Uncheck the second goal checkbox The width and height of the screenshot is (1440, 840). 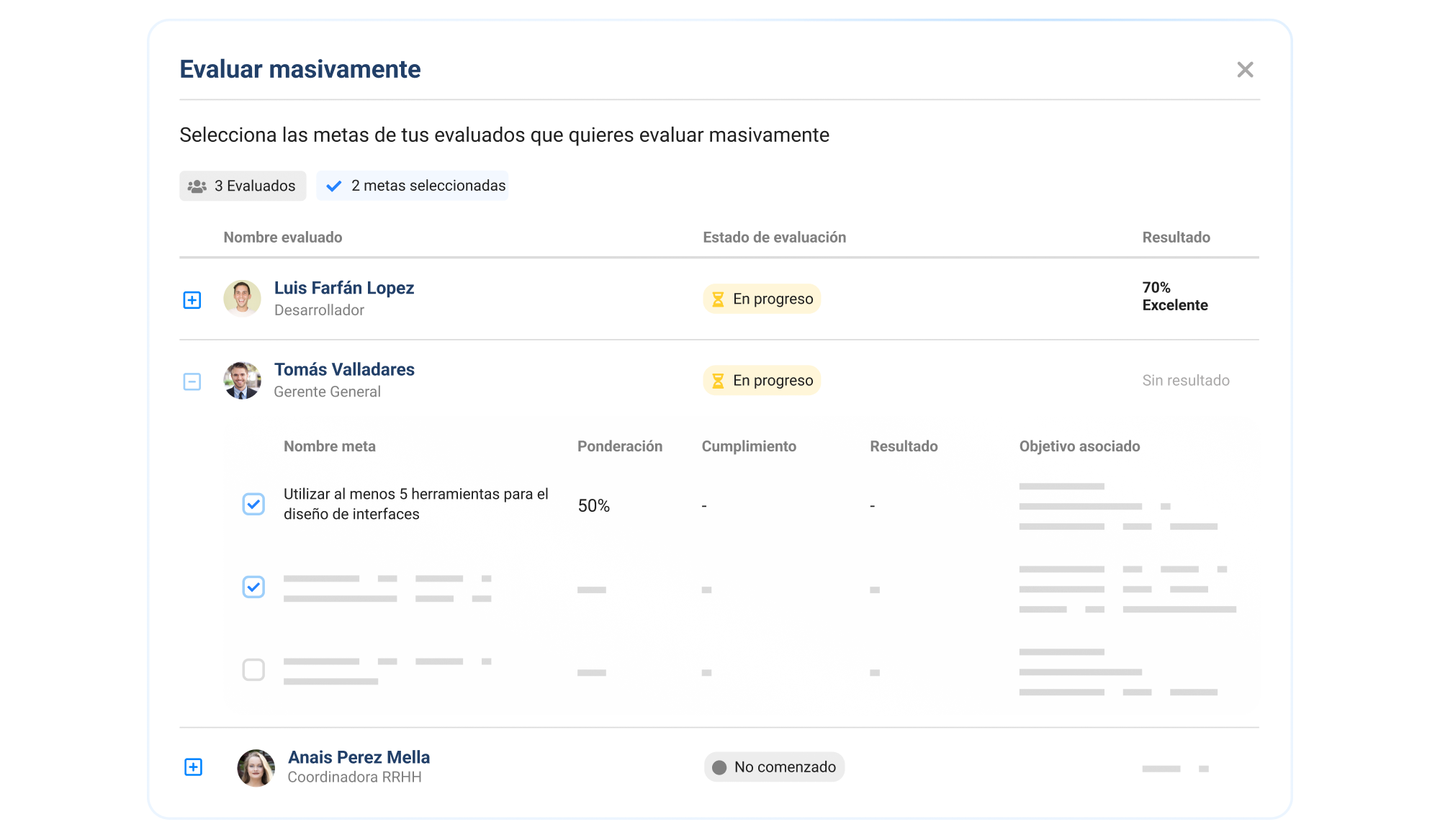(x=253, y=587)
